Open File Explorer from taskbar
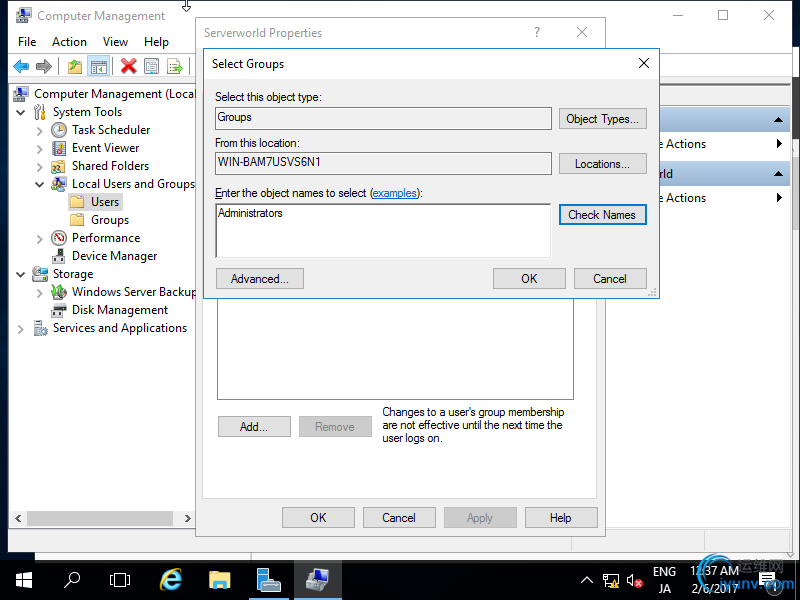The width and height of the screenshot is (800, 600). pos(220,580)
